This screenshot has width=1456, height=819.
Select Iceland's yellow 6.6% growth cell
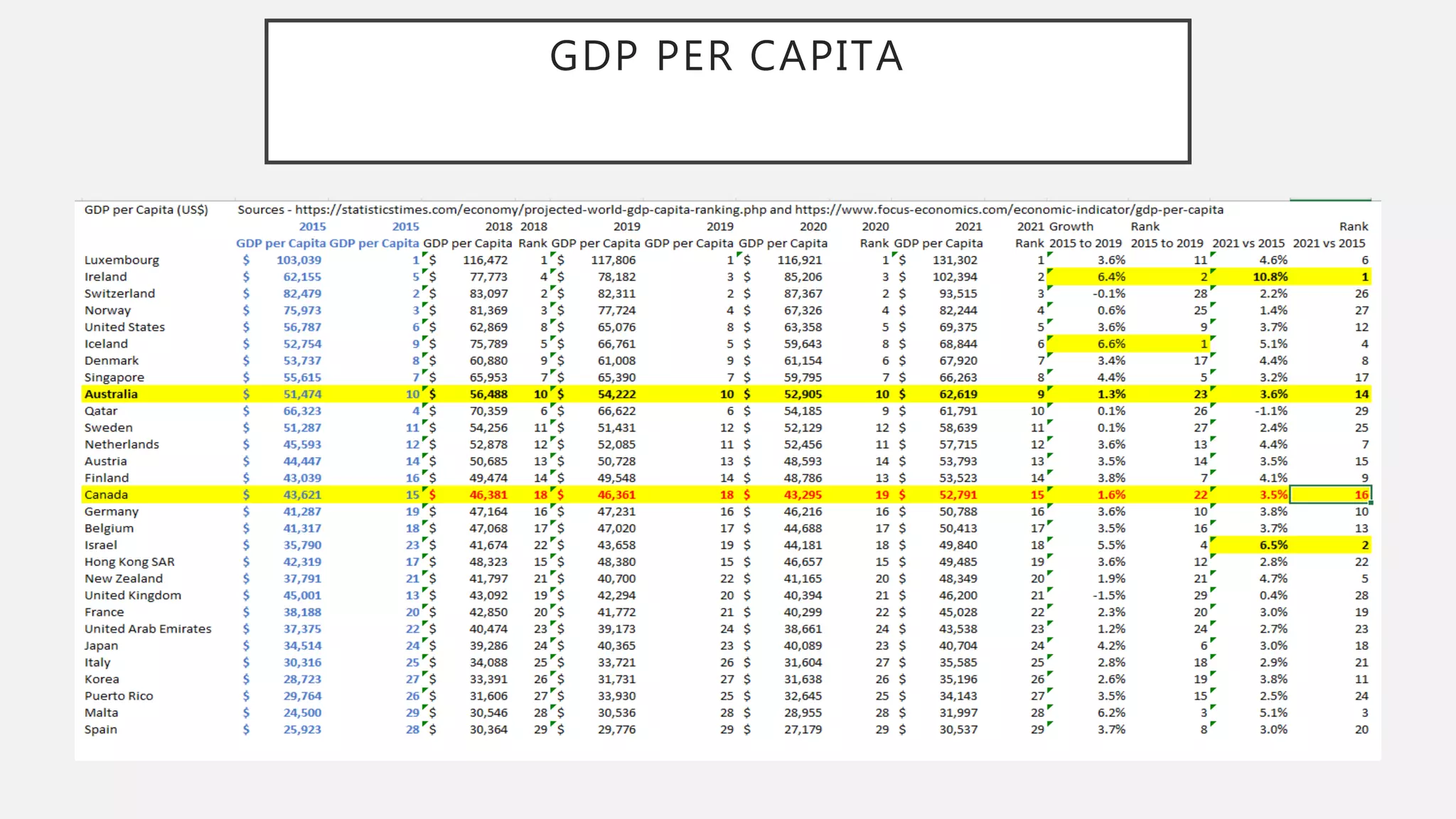[x=1110, y=343]
